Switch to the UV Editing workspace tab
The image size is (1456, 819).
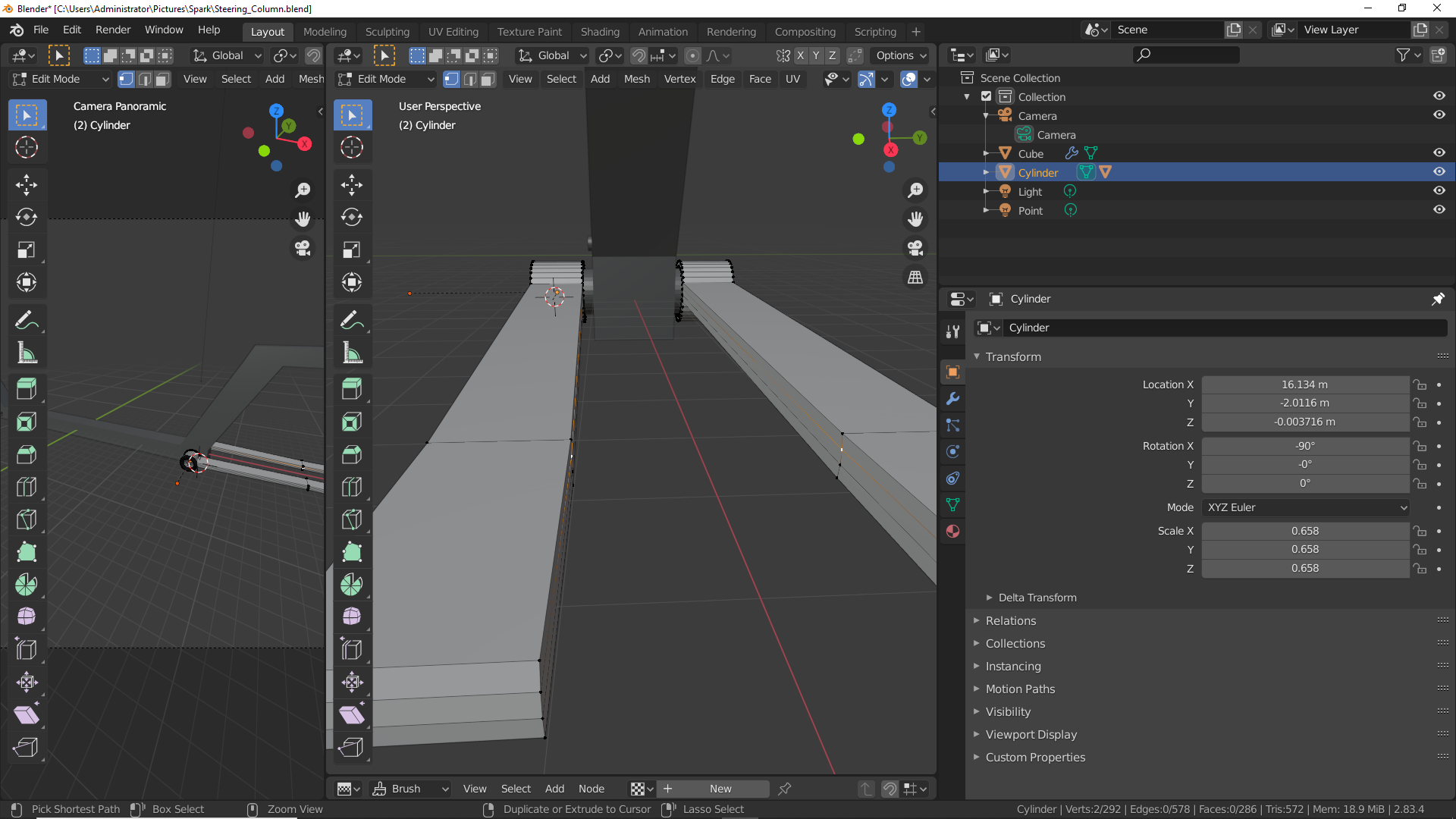[x=453, y=32]
